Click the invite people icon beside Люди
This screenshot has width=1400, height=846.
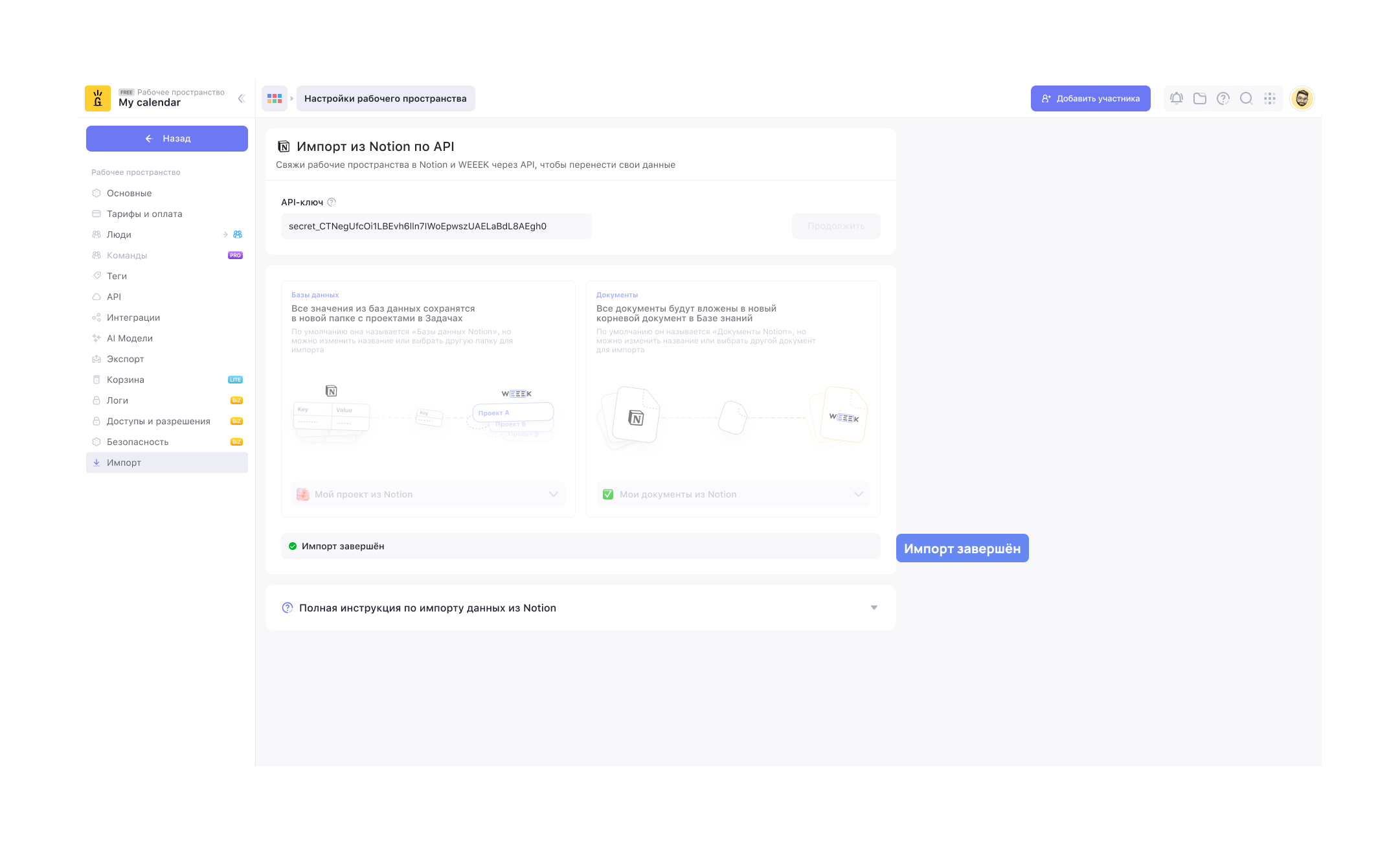pyautogui.click(x=238, y=234)
